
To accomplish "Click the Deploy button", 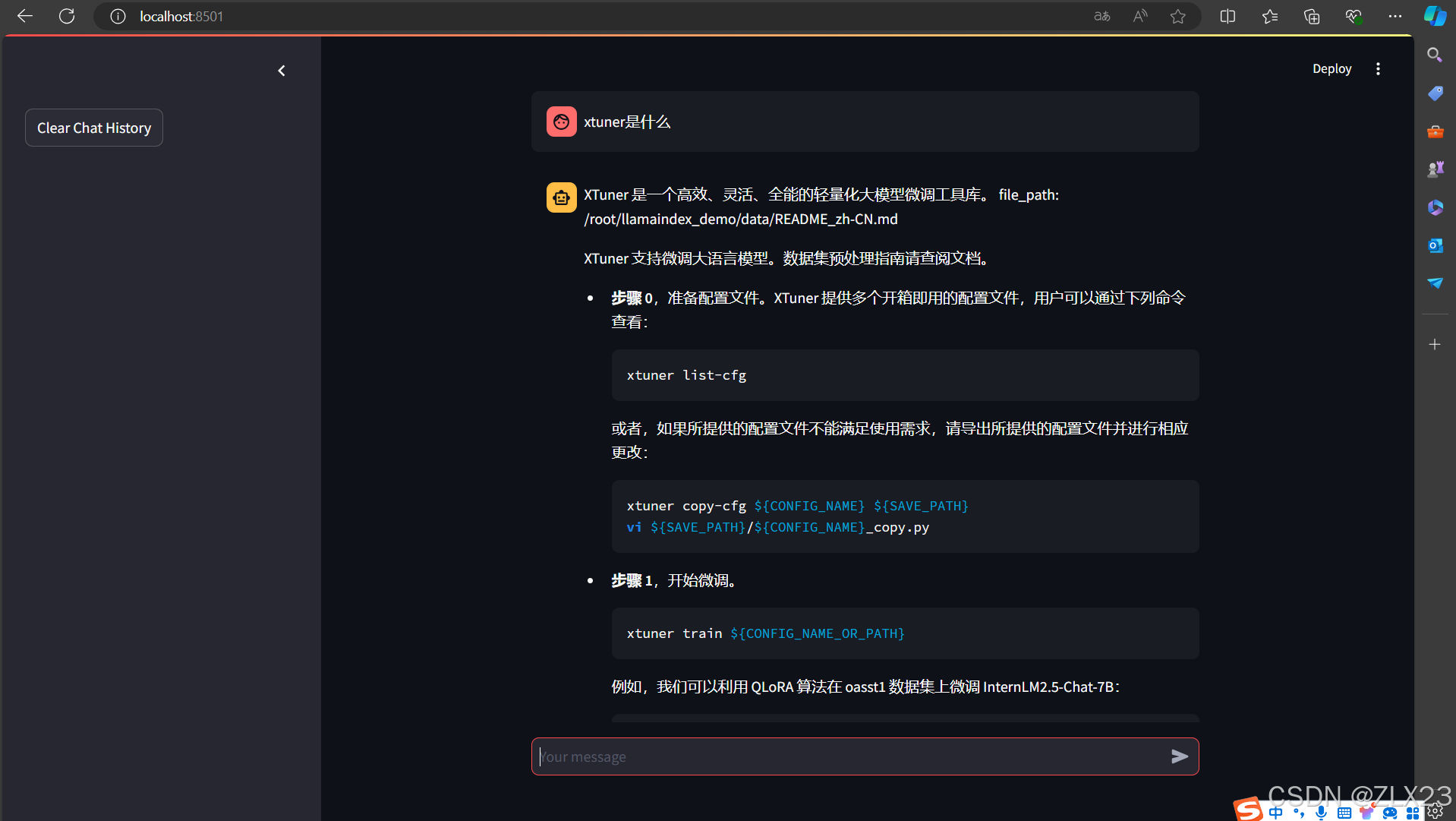I will (x=1332, y=68).
